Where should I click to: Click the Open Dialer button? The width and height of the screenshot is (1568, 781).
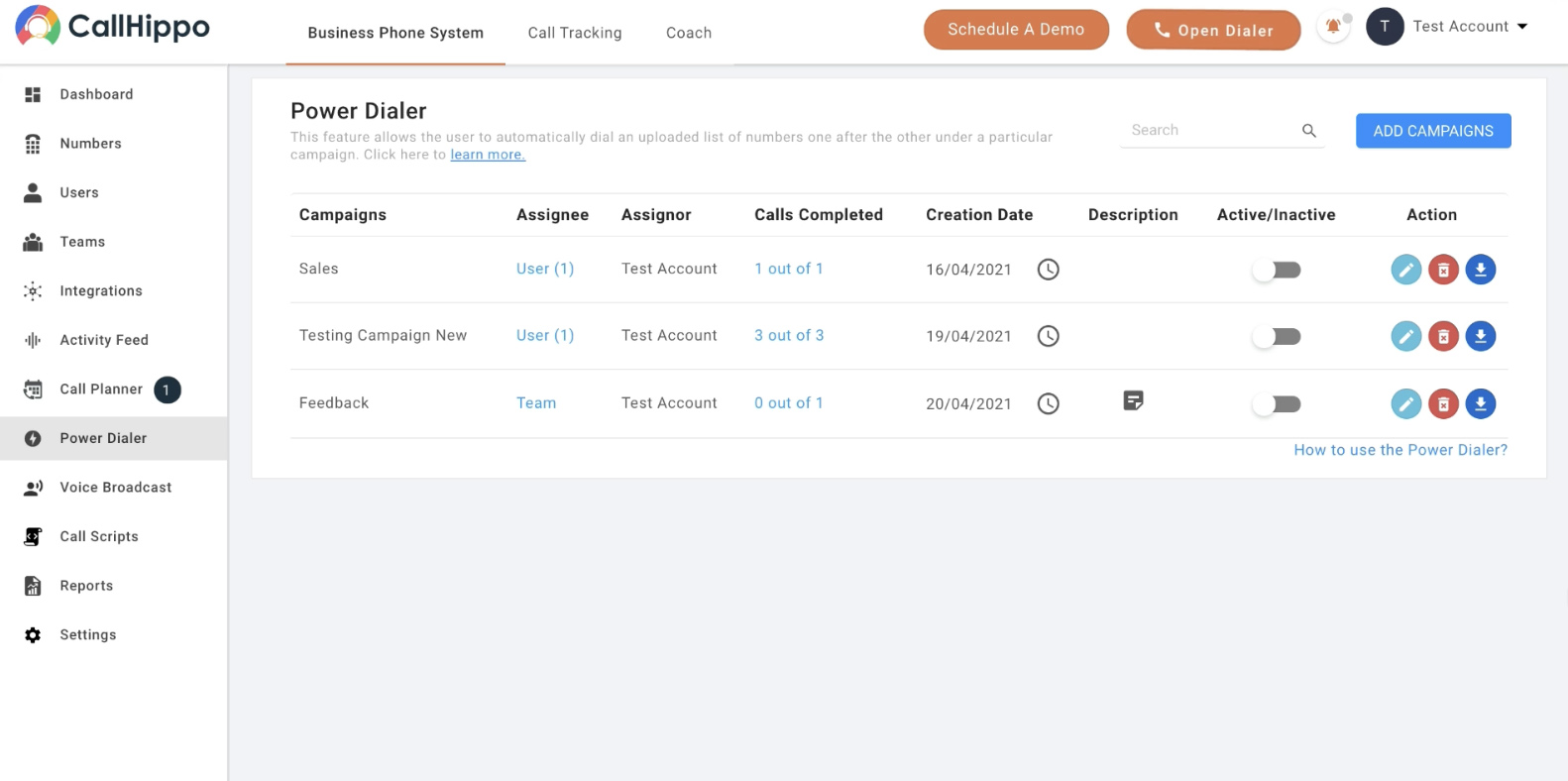tap(1213, 30)
